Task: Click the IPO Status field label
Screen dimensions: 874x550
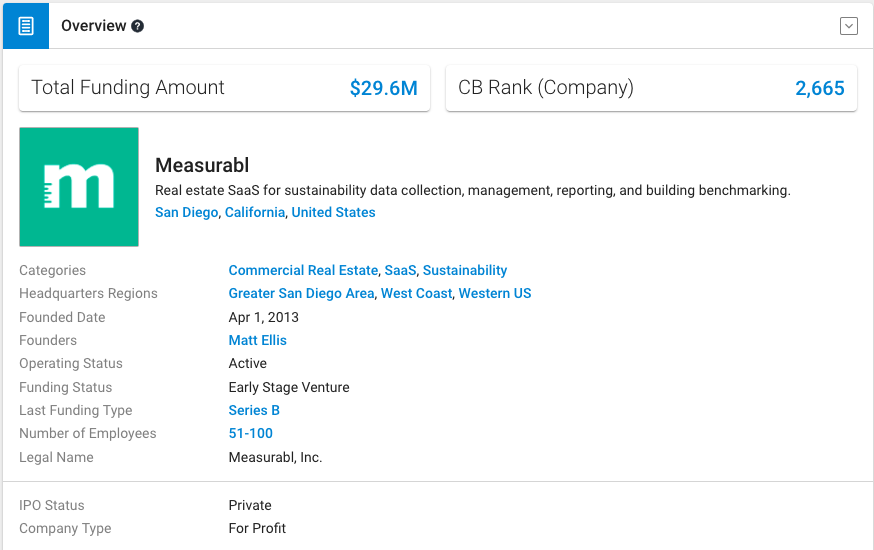Action: 52,505
